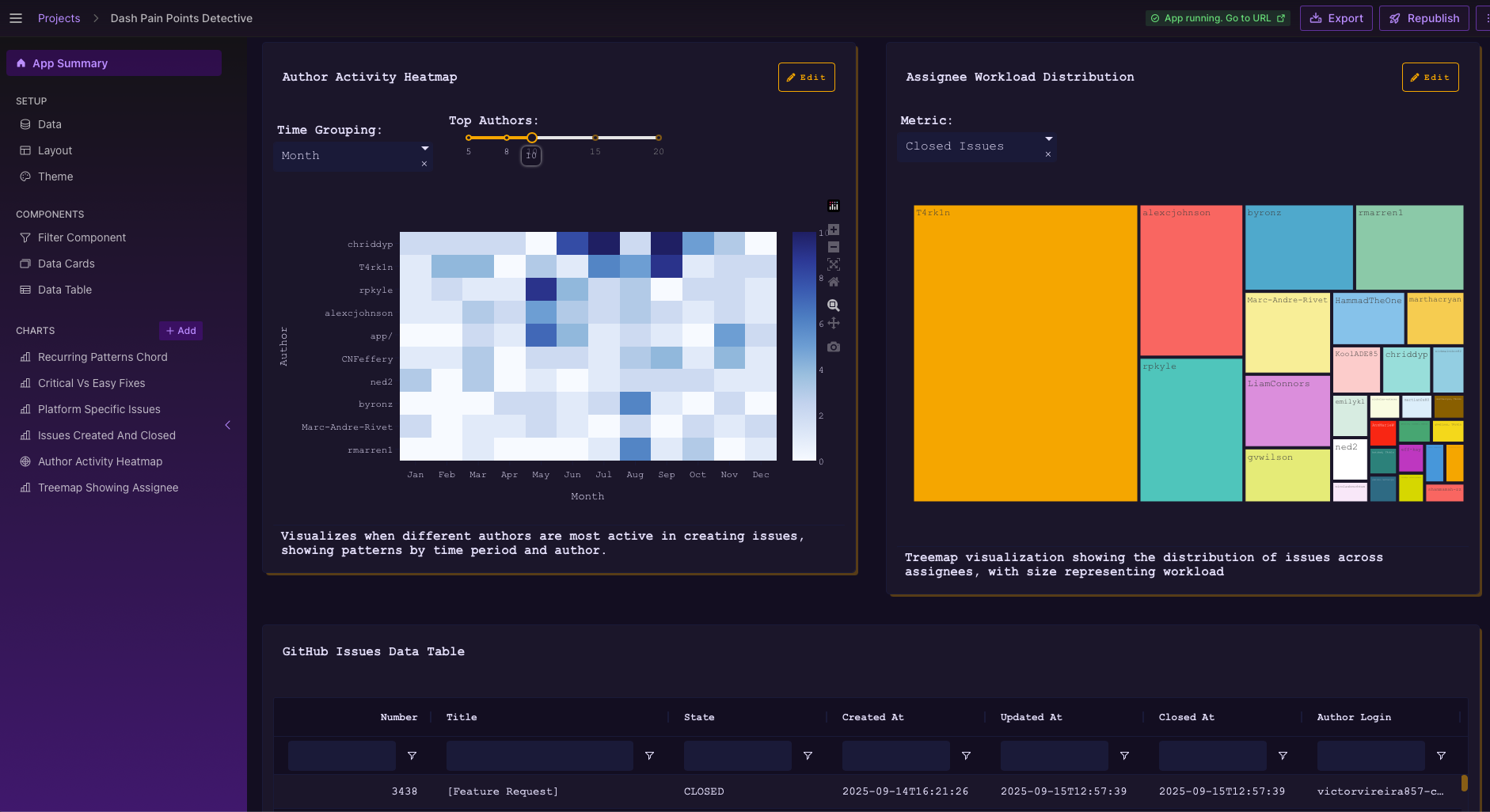Open filter options for Updated At column

(x=1124, y=756)
